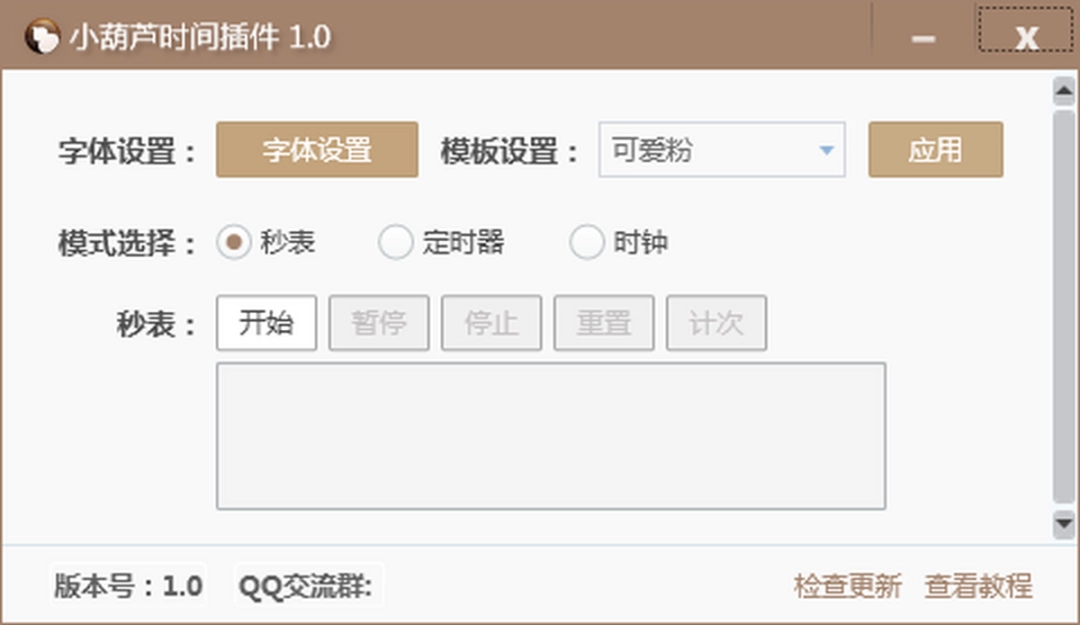This screenshot has width=1080, height=625.
Task: Select the 定时器 radio mode
Action: click(x=396, y=243)
